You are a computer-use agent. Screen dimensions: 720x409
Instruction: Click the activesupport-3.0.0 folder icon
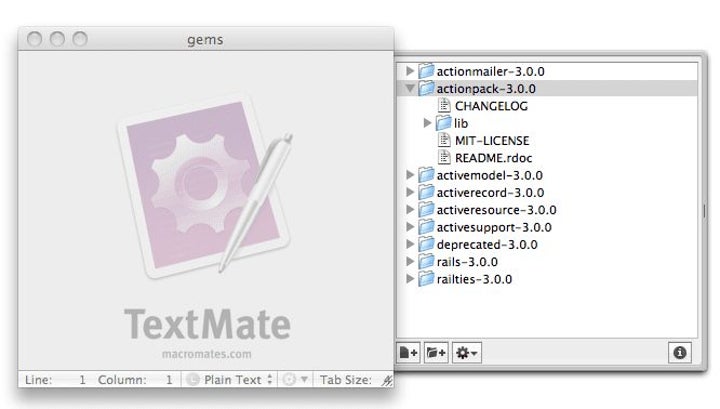tap(426, 227)
